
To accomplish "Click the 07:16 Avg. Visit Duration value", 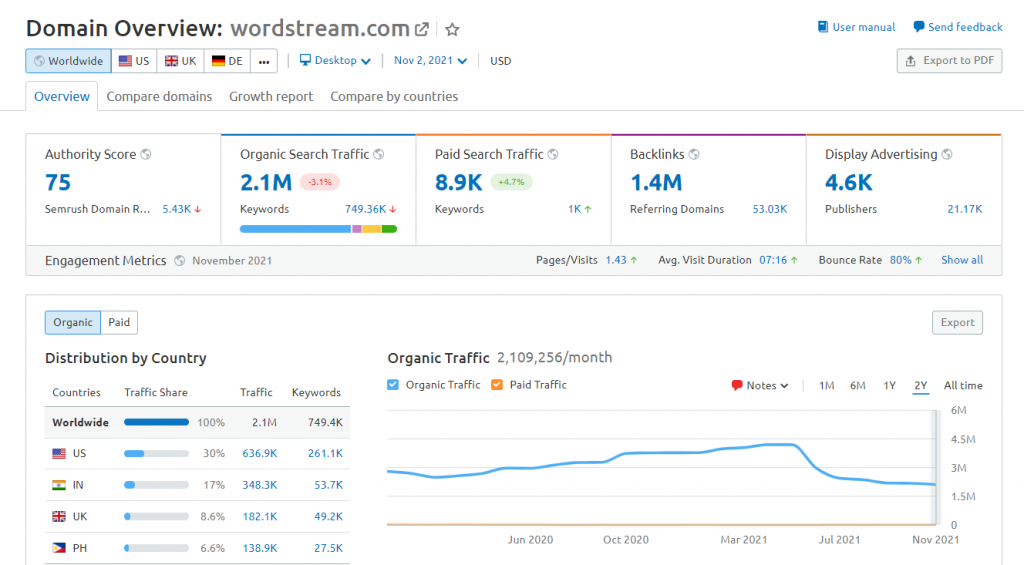I will tap(773, 260).
